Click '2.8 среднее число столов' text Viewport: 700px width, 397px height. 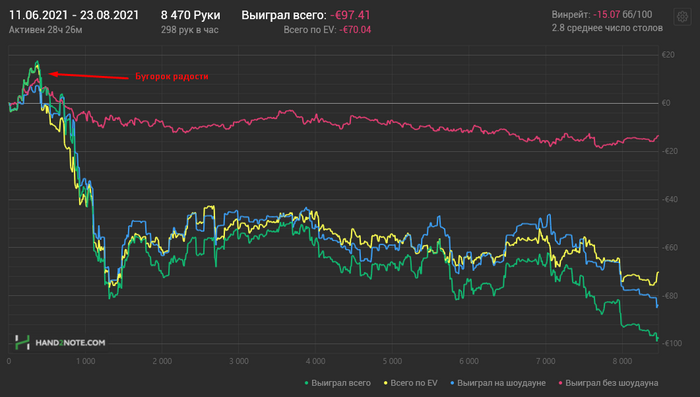coord(607,28)
